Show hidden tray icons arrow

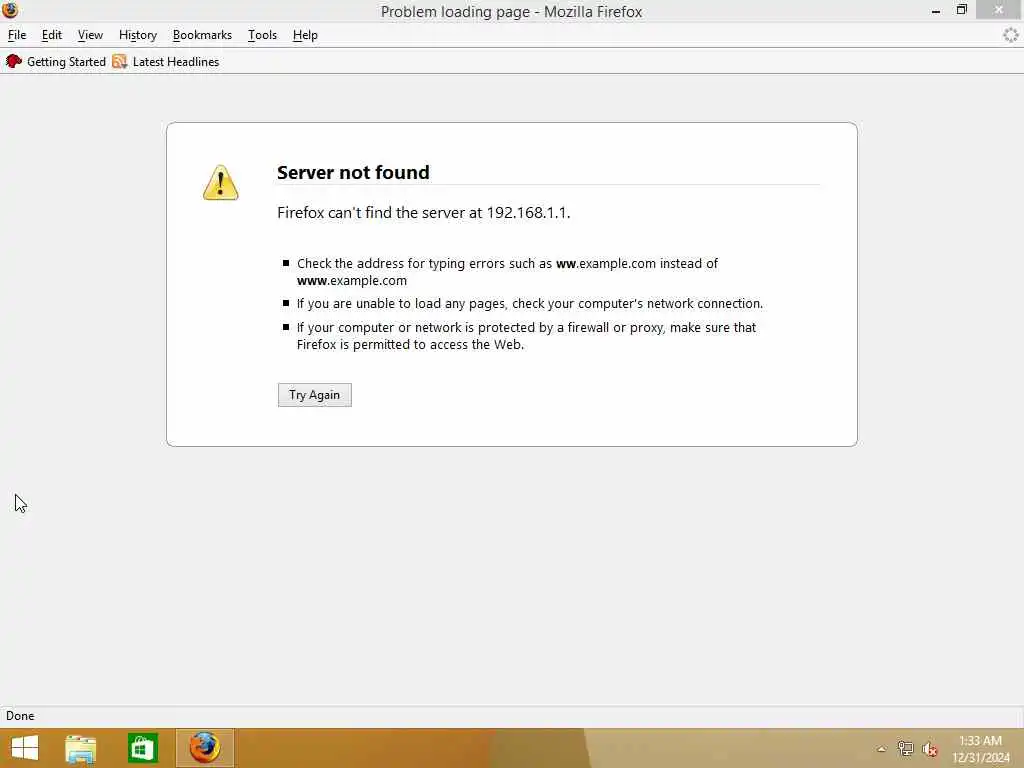click(x=881, y=749)
